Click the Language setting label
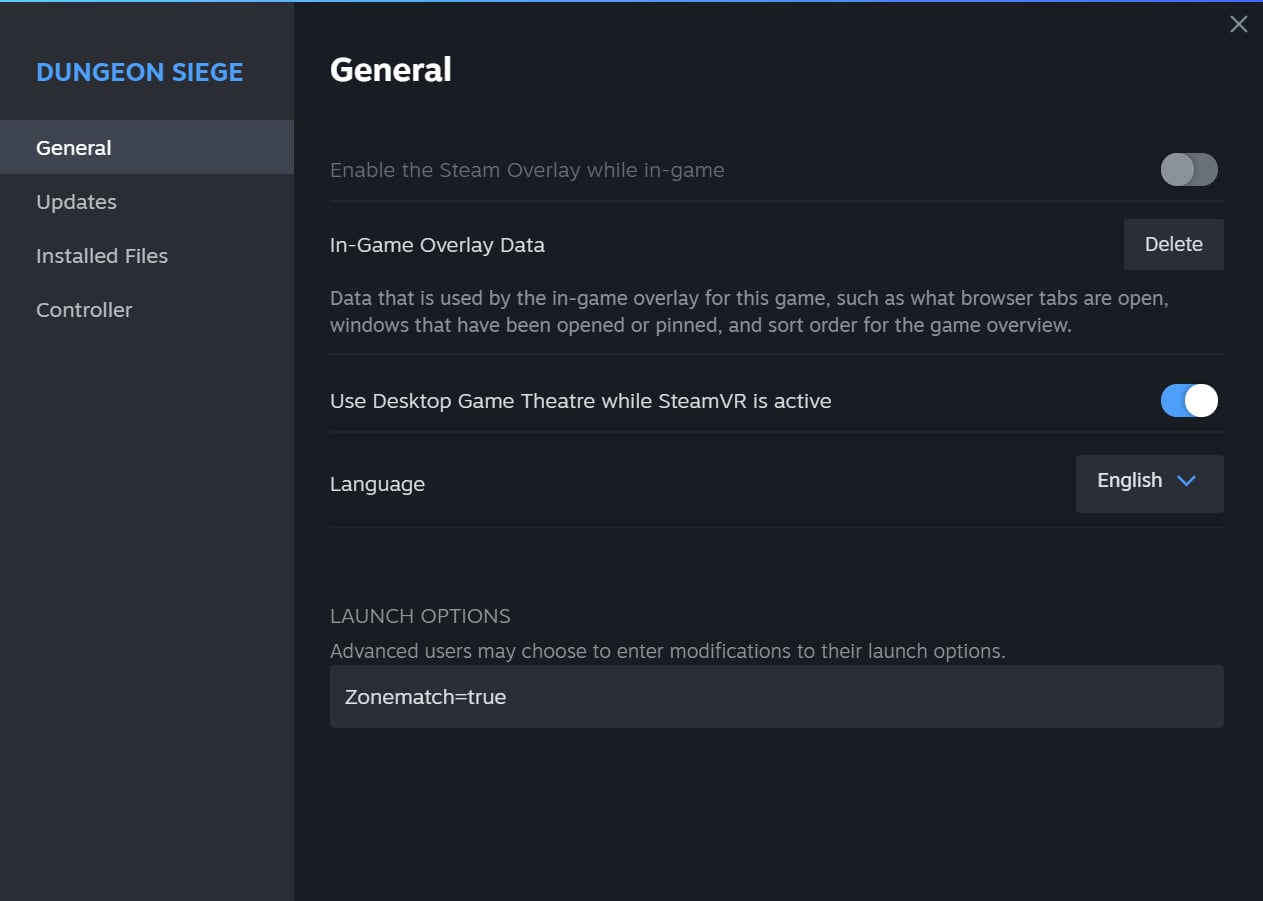Viewport: 1263px width, 901px height. (x=377, y=484)
